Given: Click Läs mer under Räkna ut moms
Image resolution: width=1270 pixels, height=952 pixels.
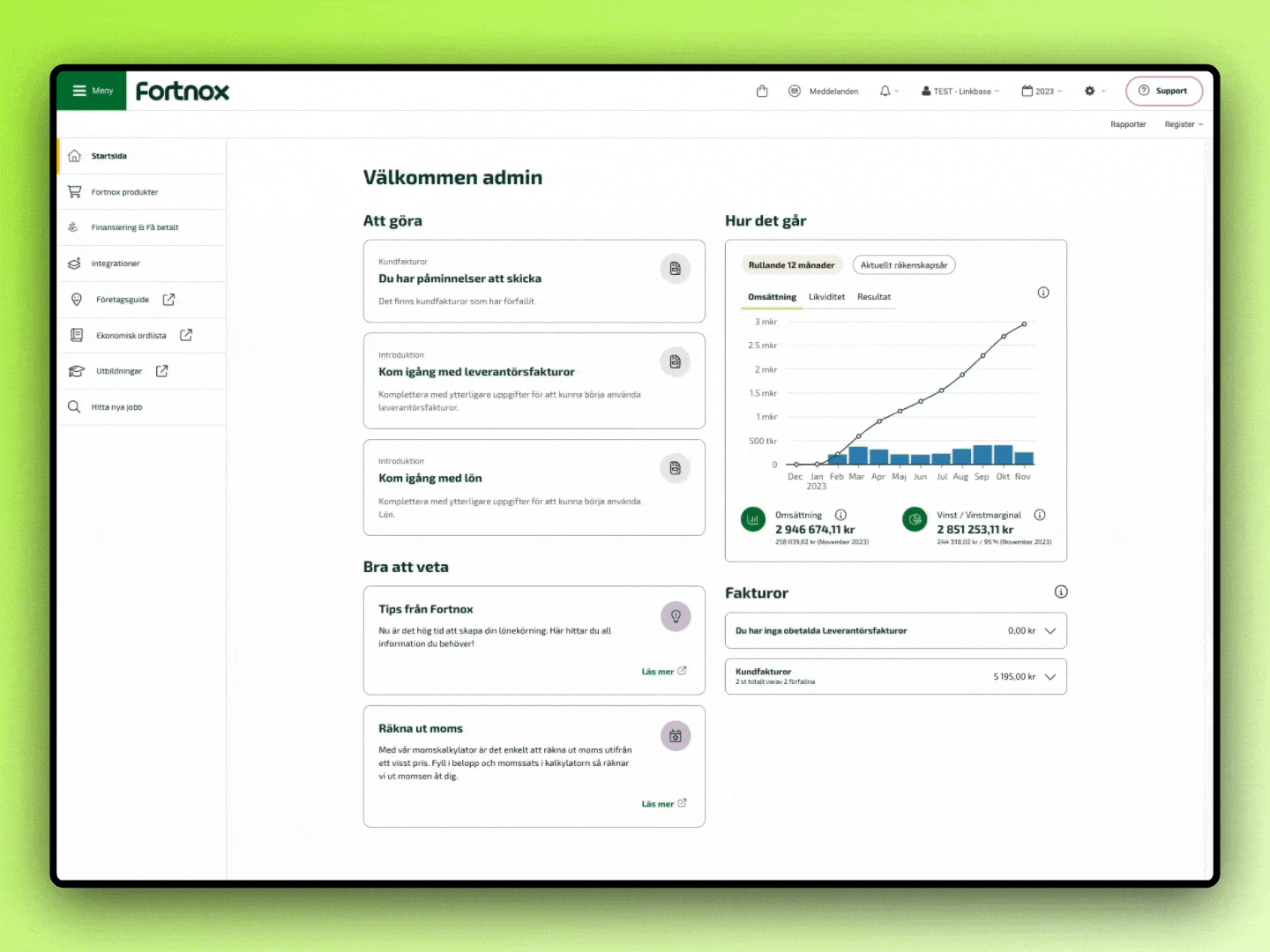Looking at the screenshot, I should coord(664,804).
